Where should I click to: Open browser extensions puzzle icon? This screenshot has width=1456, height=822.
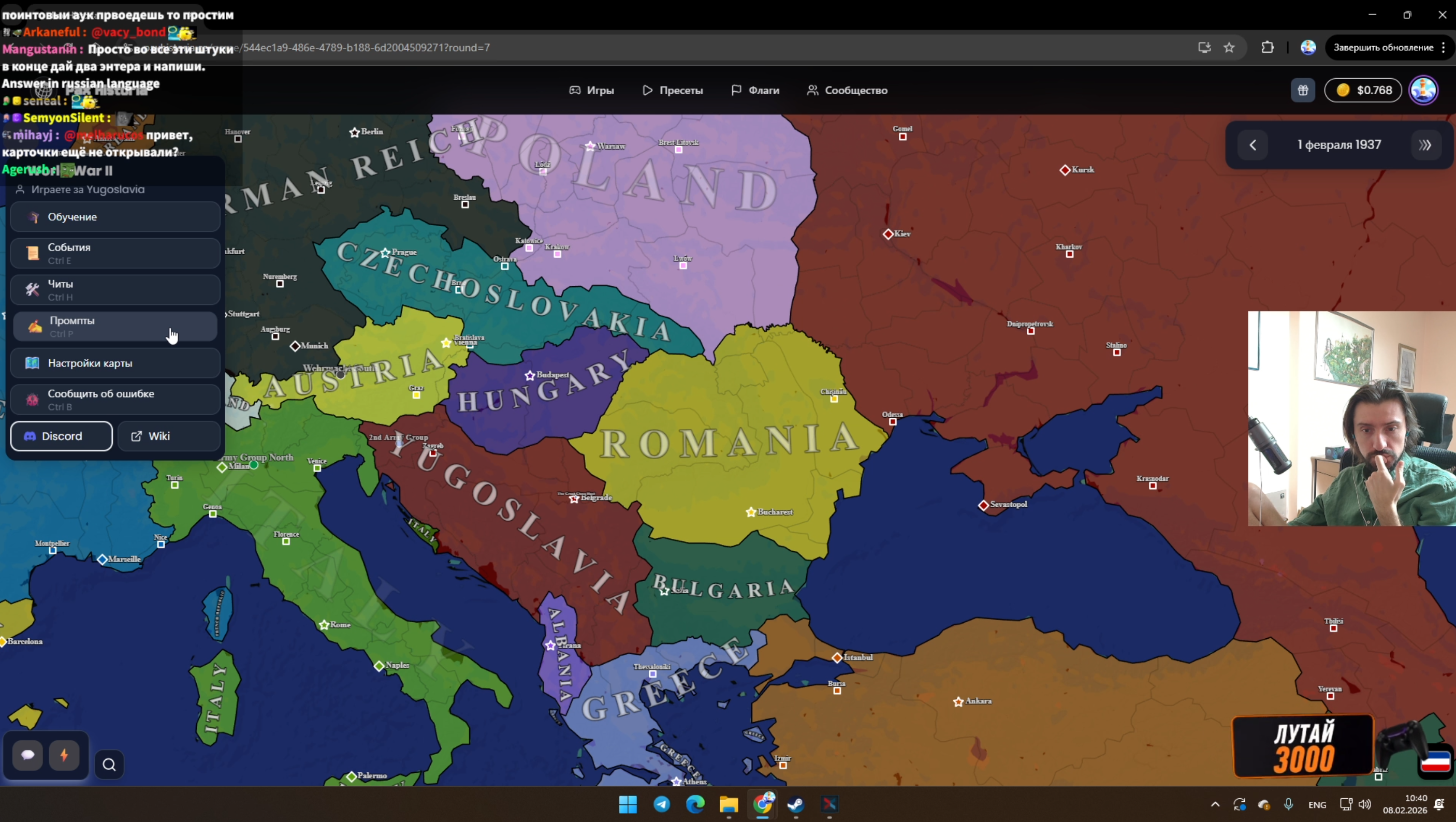1267,48
